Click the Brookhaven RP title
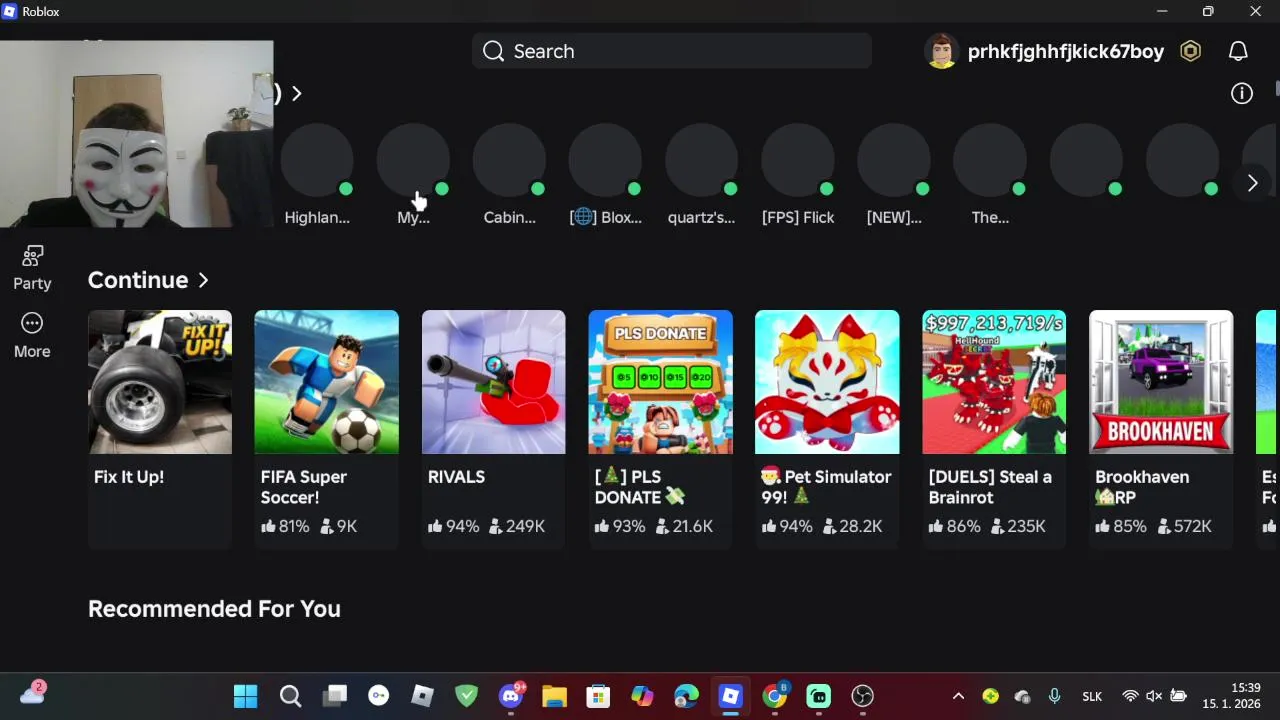1280x720 pixels. pos(1142,487)
